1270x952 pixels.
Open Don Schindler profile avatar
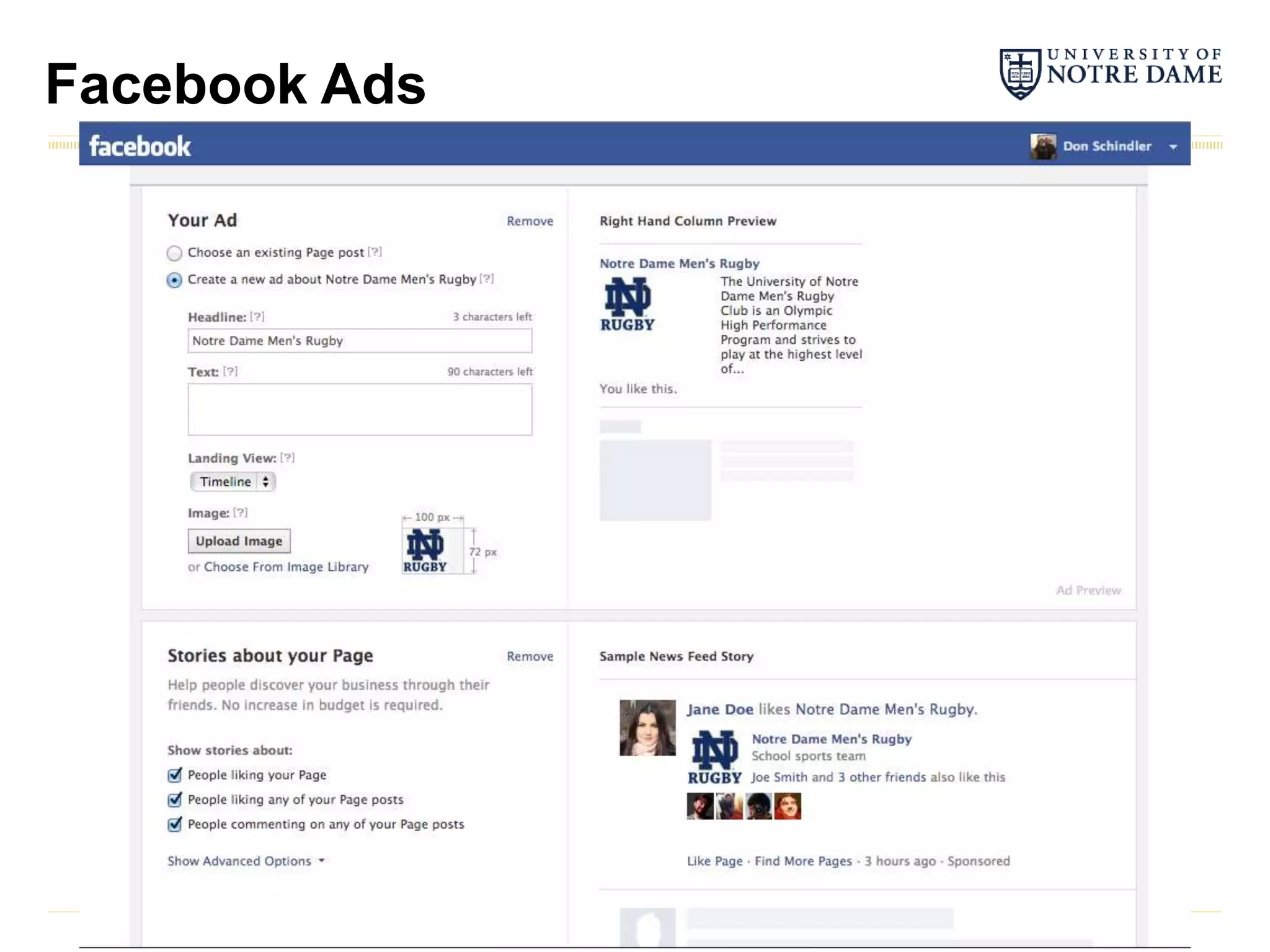pyautogui.click(x=1043, y=146)
